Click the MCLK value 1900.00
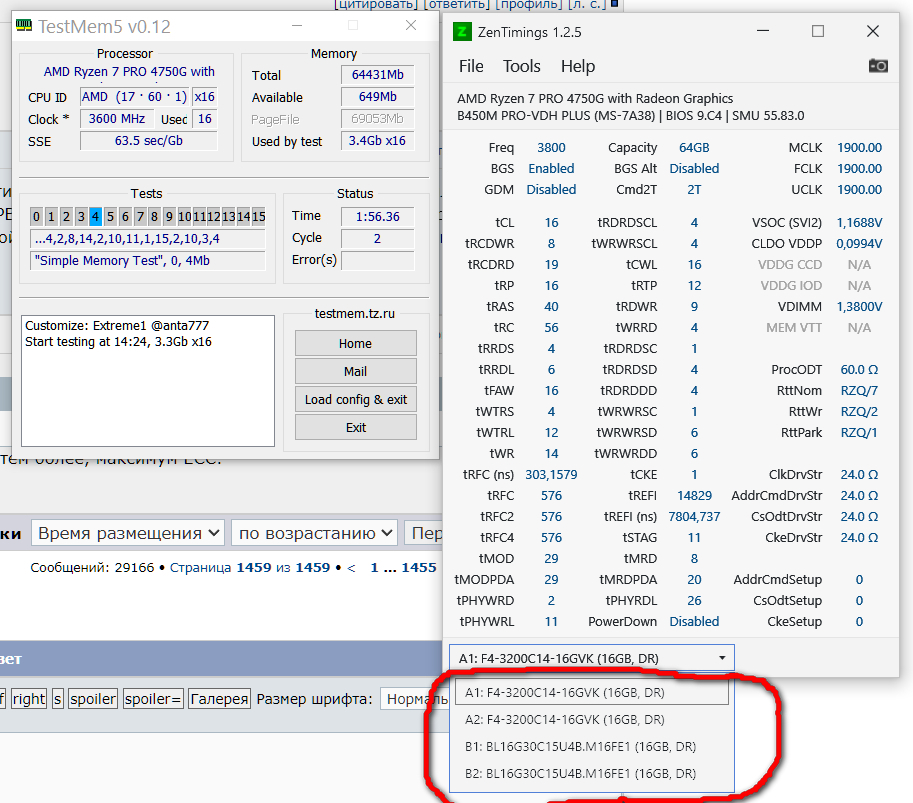The width and height of the screenshot is (913, 803). coord(859,147)
